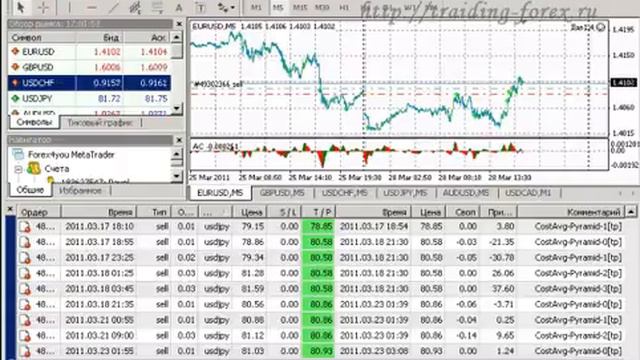Click order icon for 2011.03.17 18:10 trade
The image size is (640, 360).
[25, 227]
